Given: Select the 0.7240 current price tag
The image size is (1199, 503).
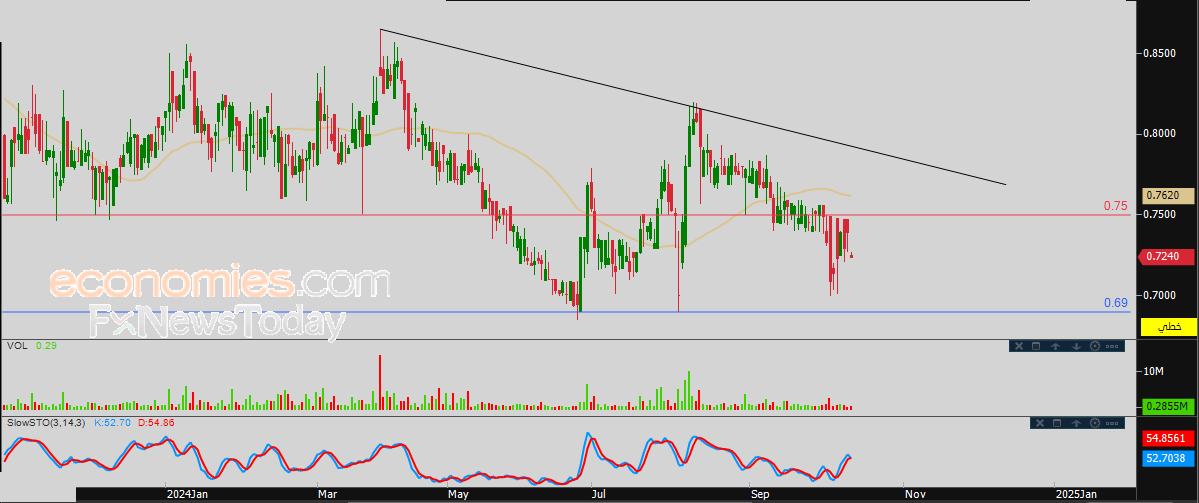Looking at the screenshot, I should pyautogui.click(x=1166, y=257).
